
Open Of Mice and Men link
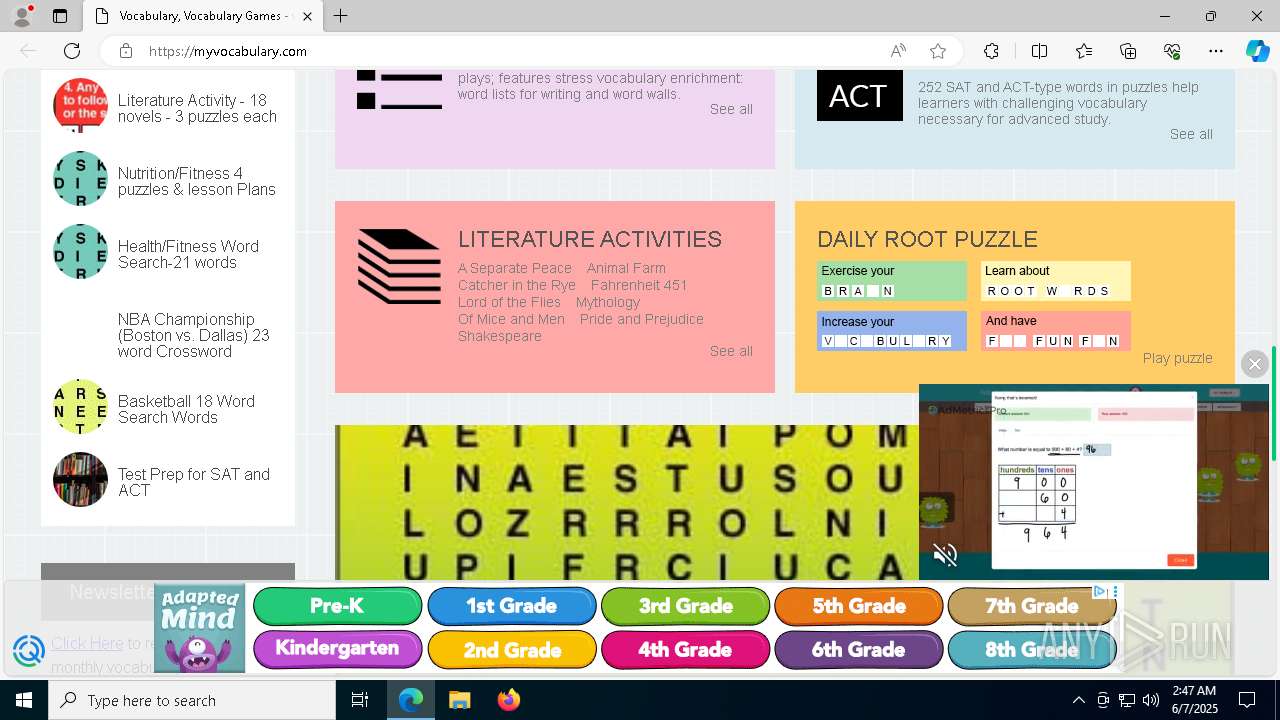coord(511,319)
